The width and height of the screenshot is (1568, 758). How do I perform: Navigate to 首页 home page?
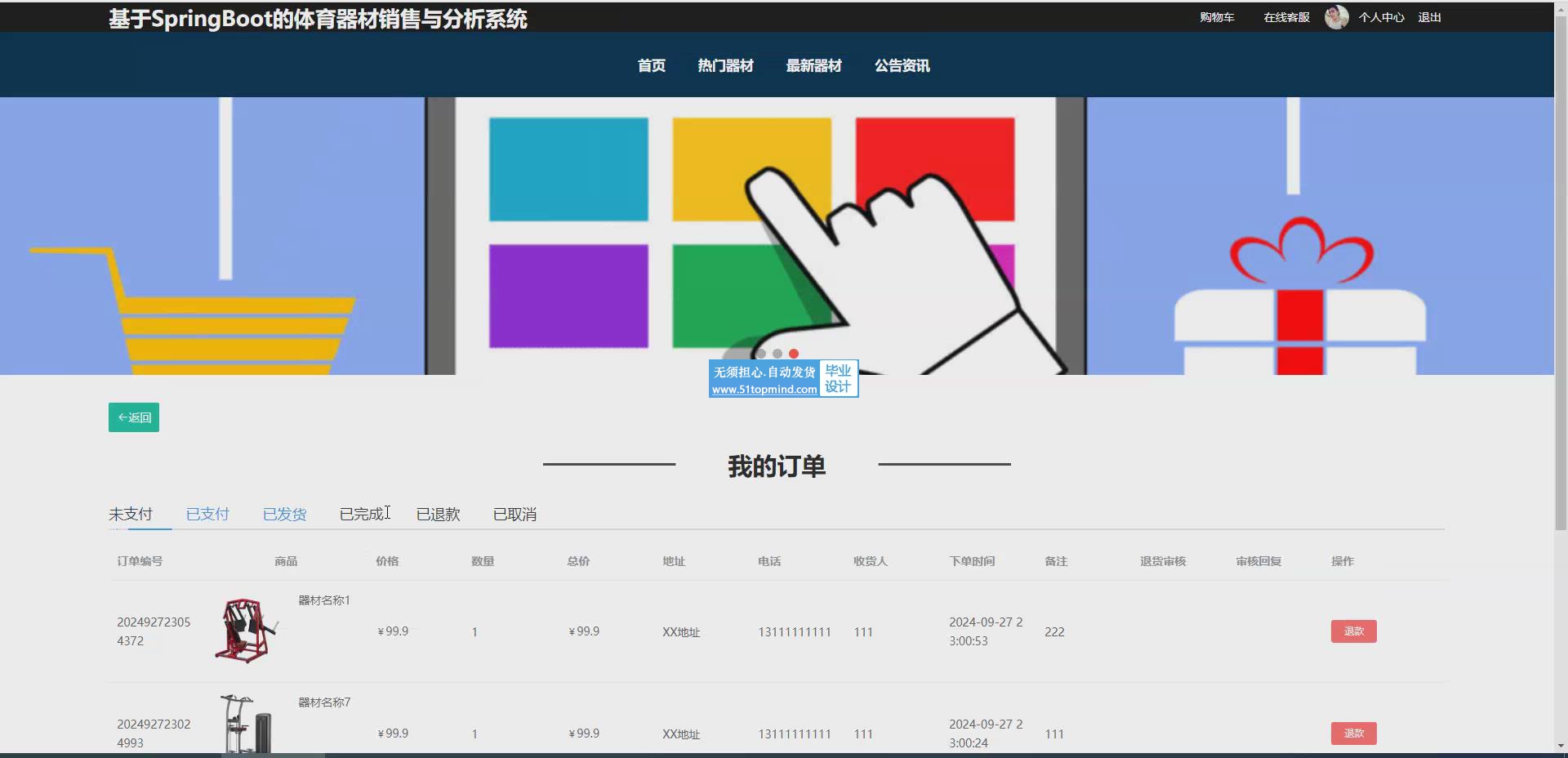pos(651,65)
